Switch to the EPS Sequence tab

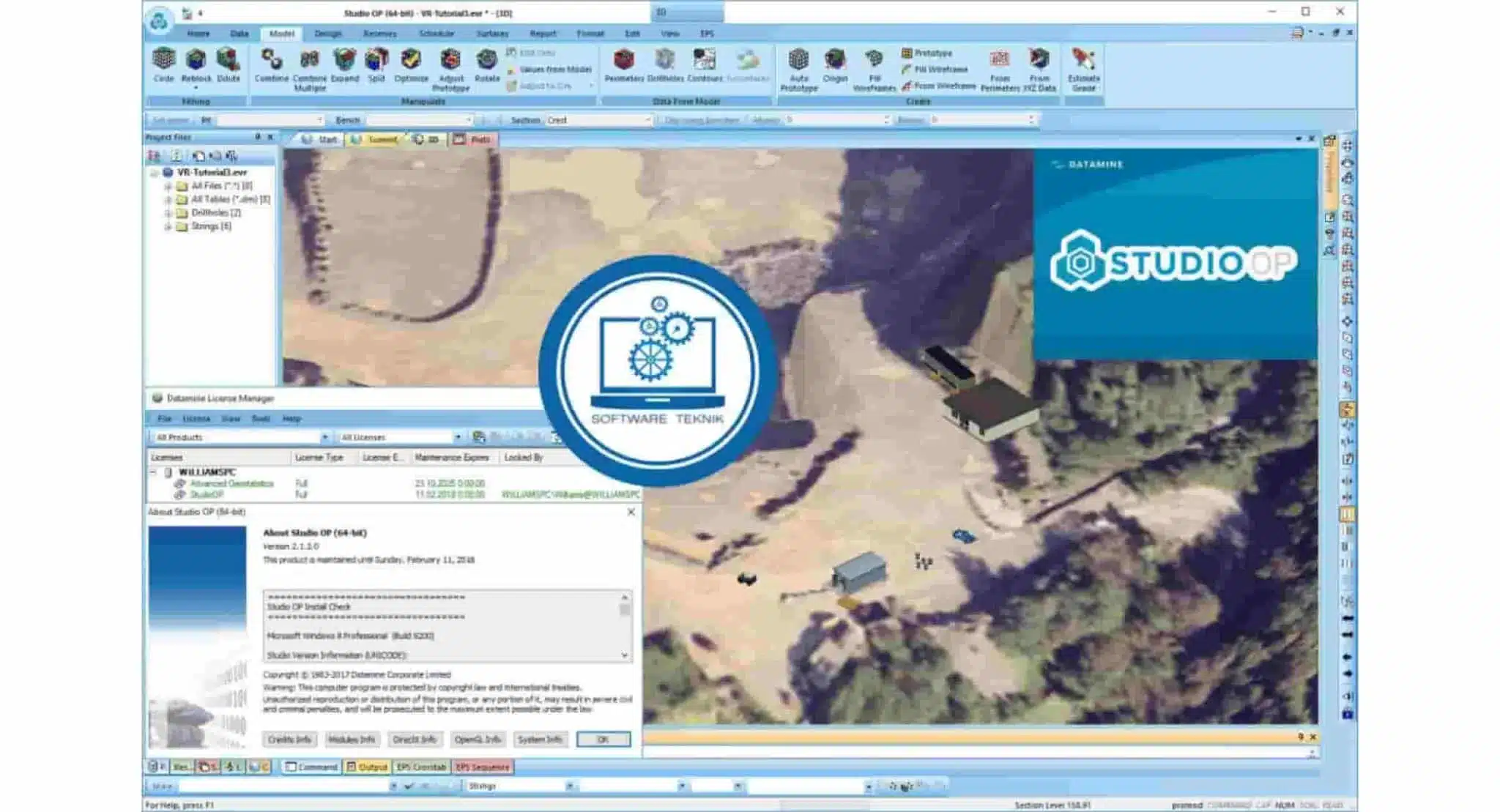coord(481,767)
